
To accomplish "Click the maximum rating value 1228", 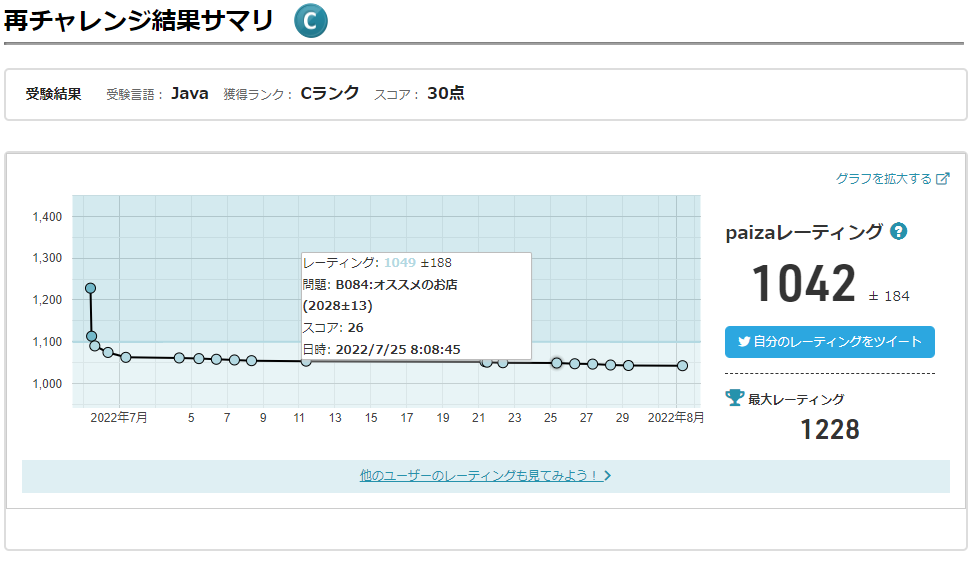I will (x=829, y=430).
